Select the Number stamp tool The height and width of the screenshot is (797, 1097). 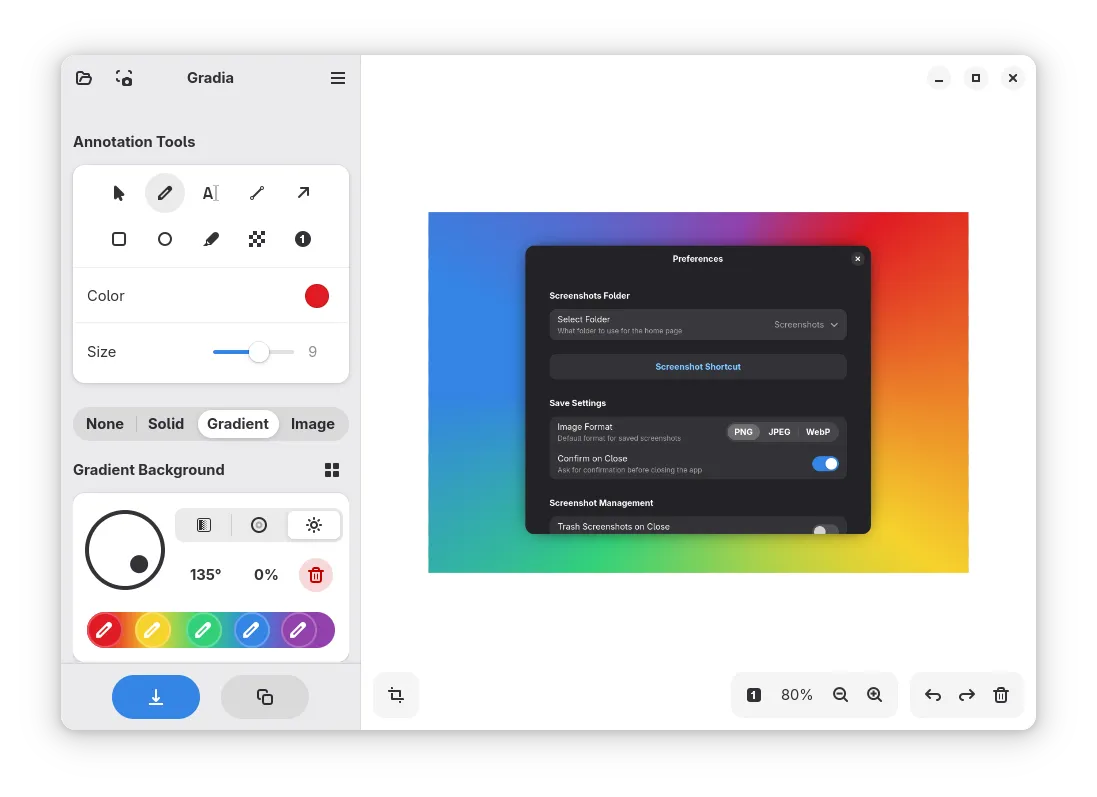click(303, 239)
